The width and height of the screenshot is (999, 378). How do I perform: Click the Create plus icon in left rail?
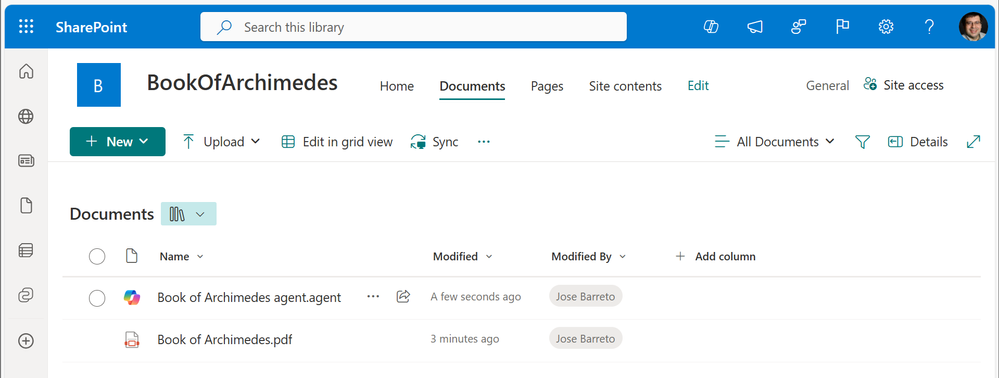[x=26, y=340]
